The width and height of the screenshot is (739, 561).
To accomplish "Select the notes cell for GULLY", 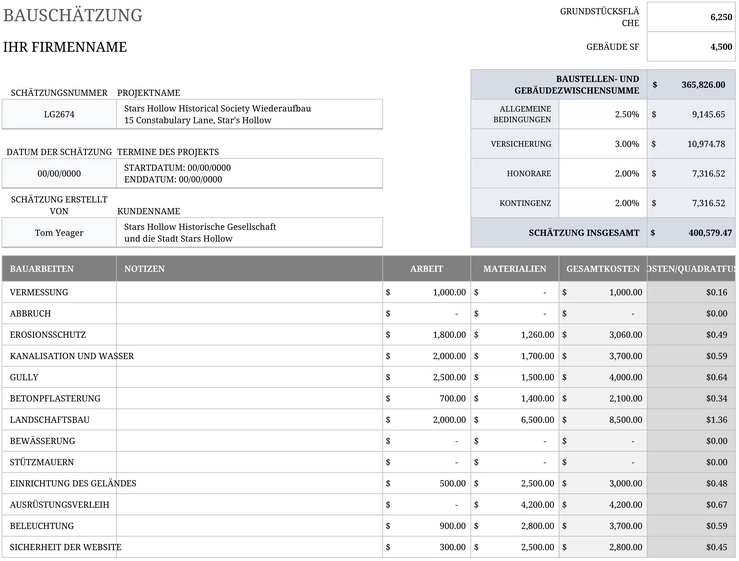I will (249, 377).
